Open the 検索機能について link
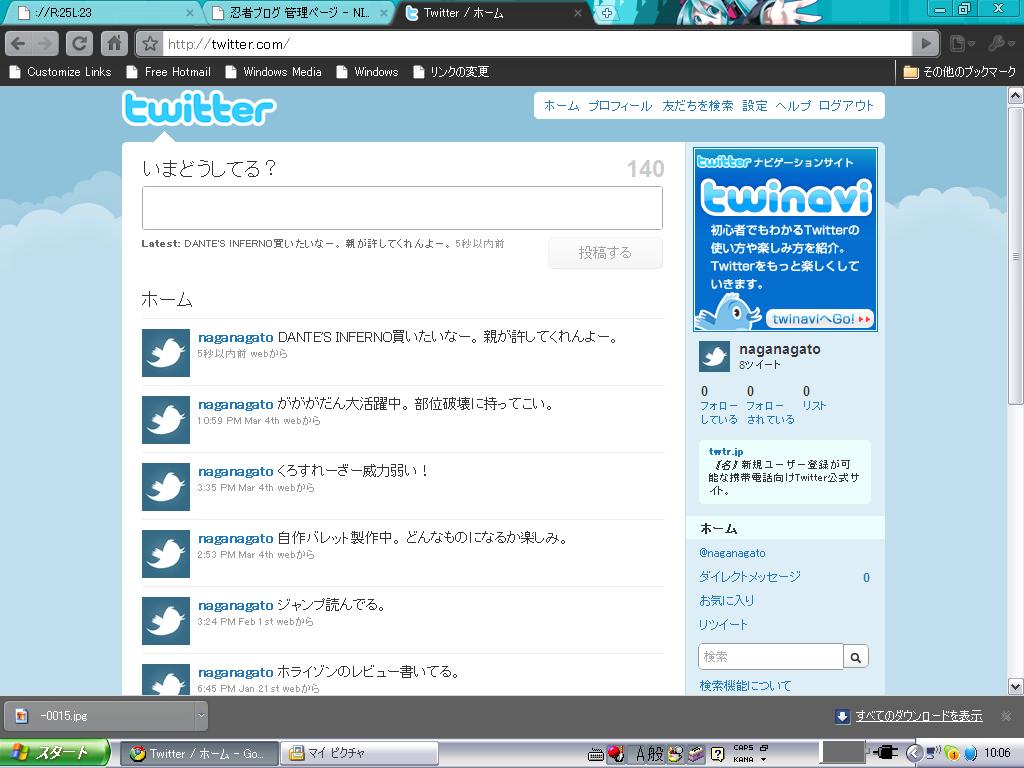 point(745,685)
